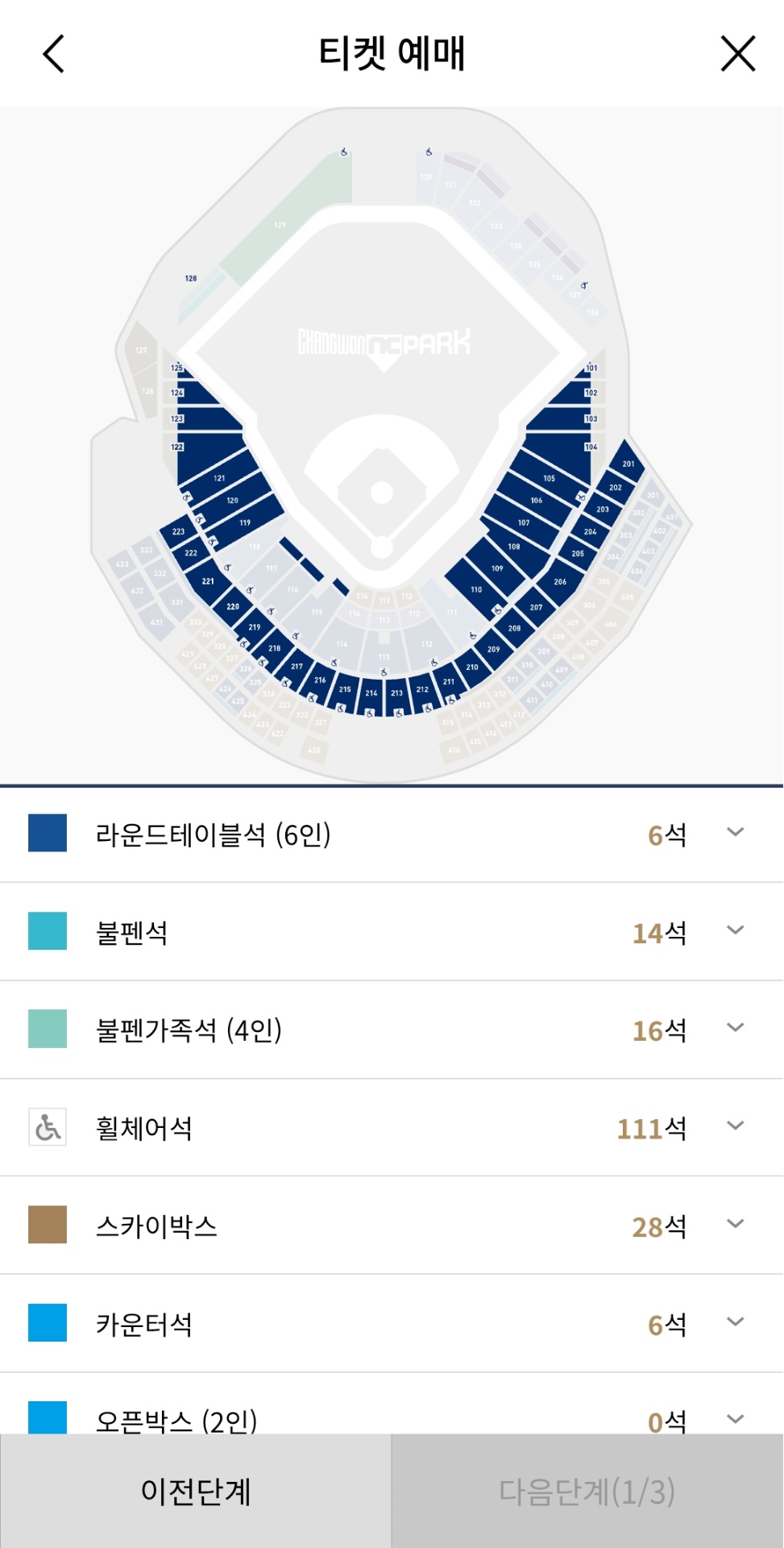The width and height of the screenshot is (784, 1548).
Task: Expand the 불펜석 seat category
Action: click(x=735, y=930)
